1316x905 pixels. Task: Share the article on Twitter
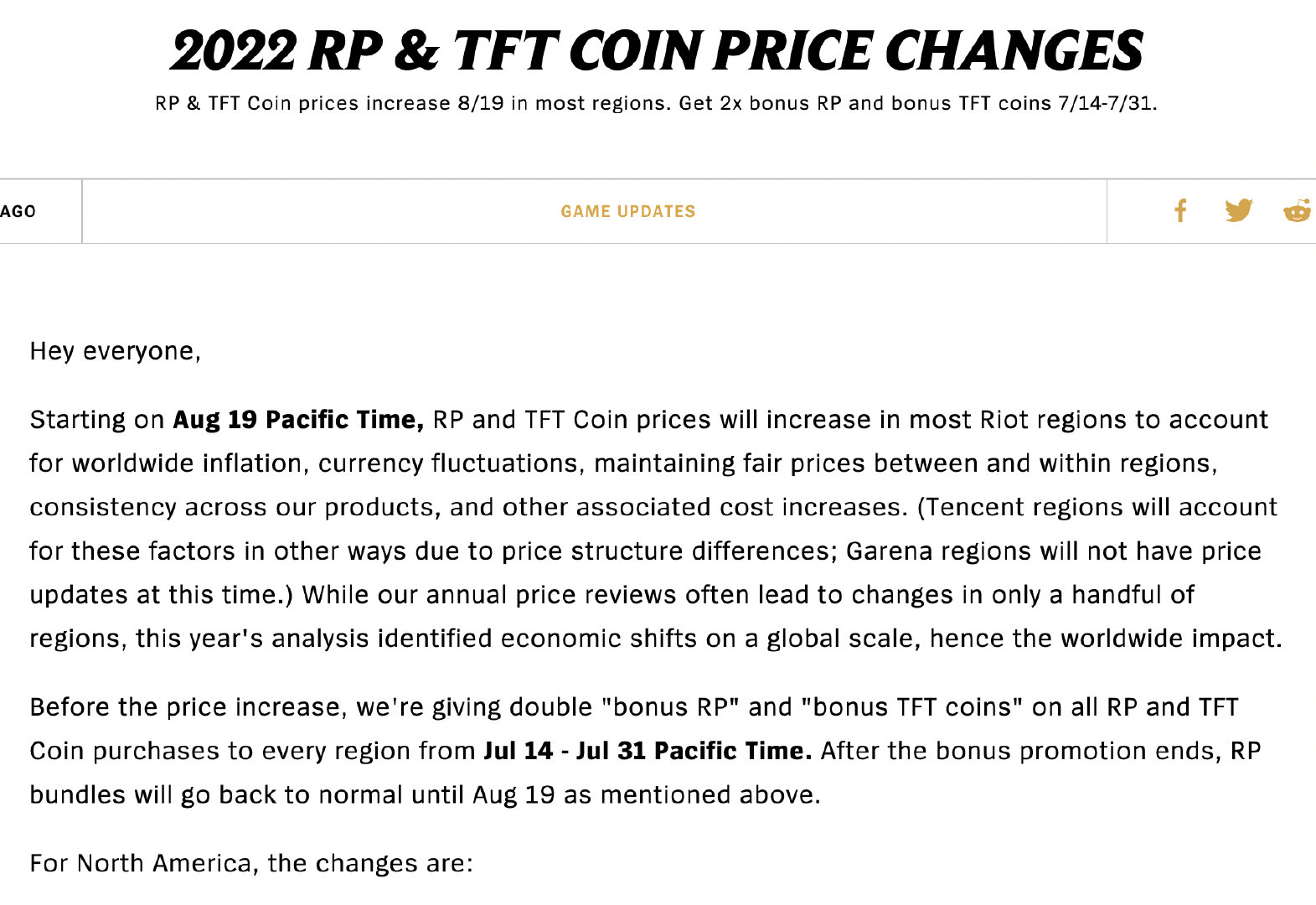coord(1238,210)
